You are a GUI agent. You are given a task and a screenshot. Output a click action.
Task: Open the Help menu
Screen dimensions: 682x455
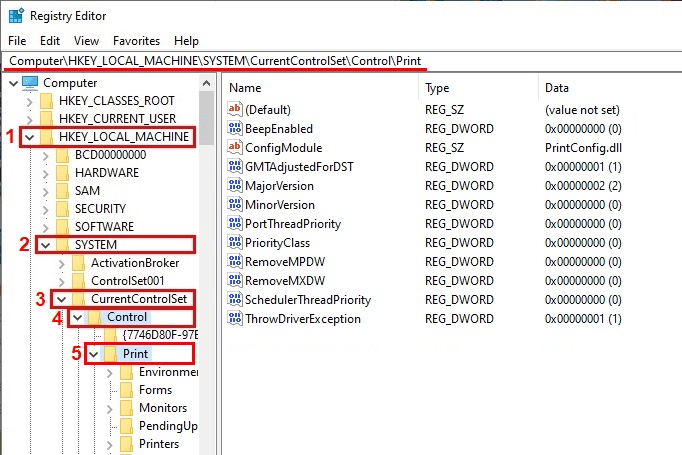pos(186,41)
